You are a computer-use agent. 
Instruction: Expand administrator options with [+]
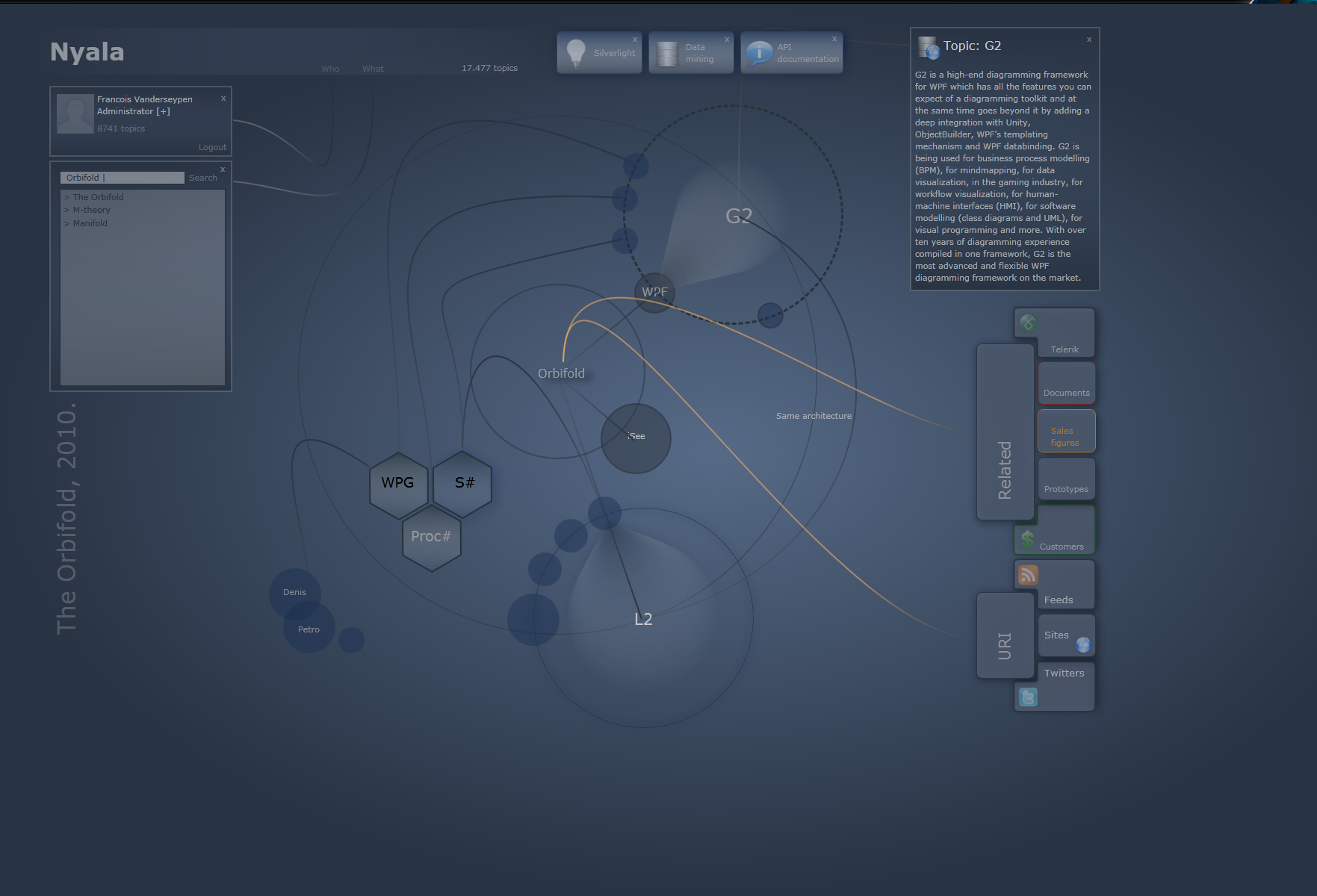pyautogui.click(x=163, y=111)
